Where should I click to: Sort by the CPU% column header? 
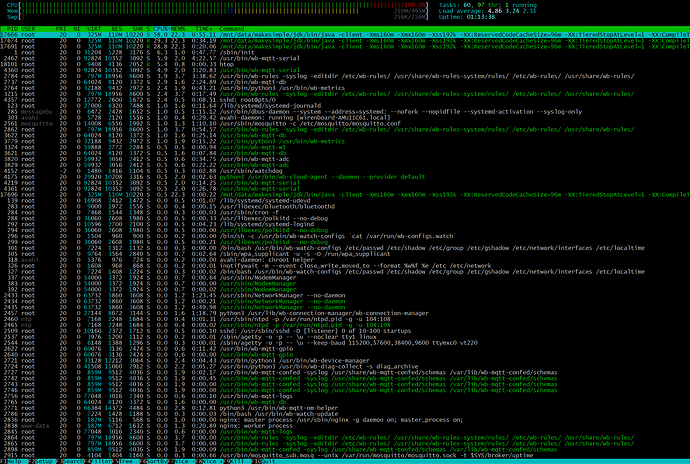click(x=161, y=29)
